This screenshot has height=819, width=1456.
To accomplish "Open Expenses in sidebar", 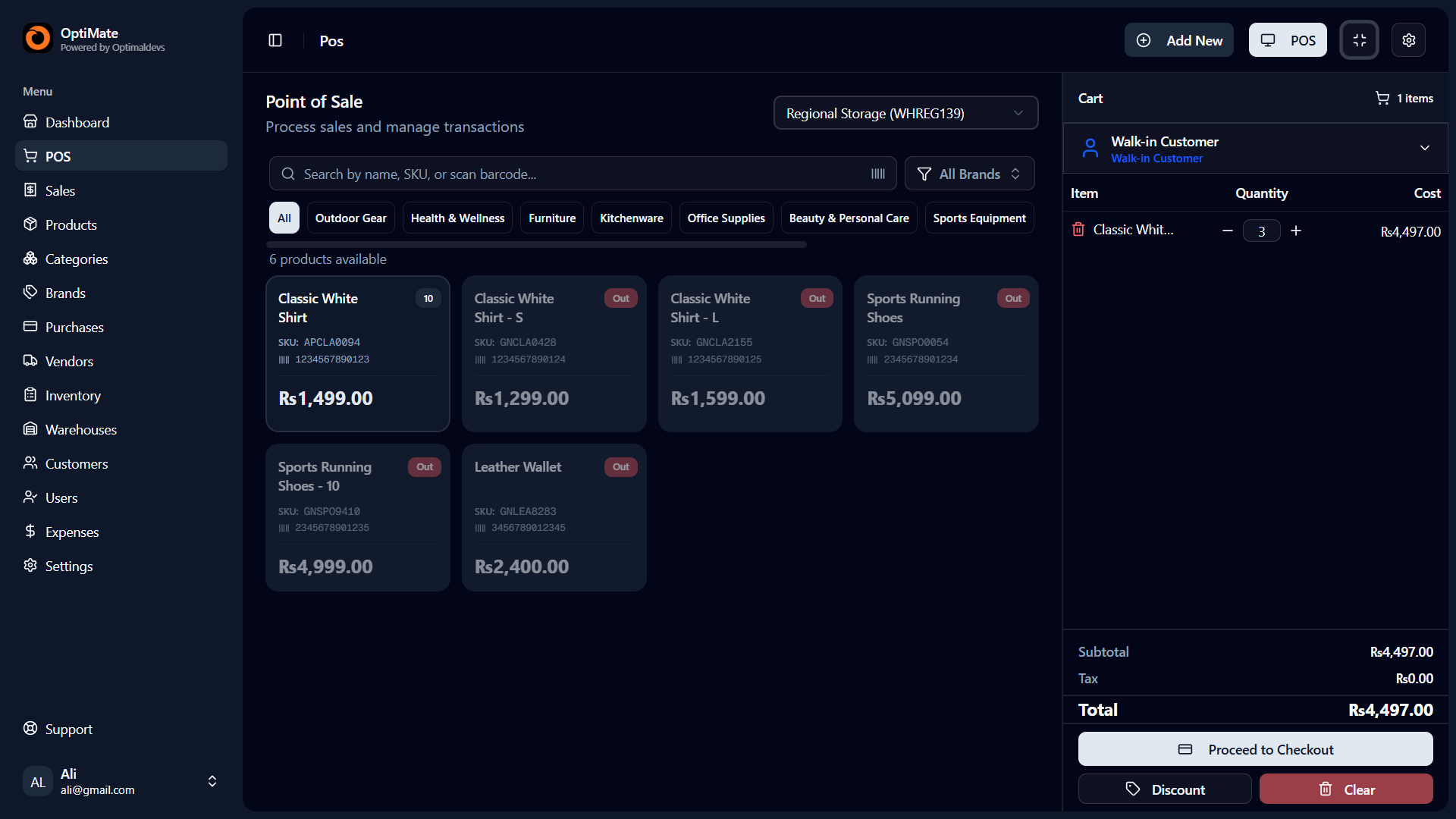I will click(x=71, y=532).
